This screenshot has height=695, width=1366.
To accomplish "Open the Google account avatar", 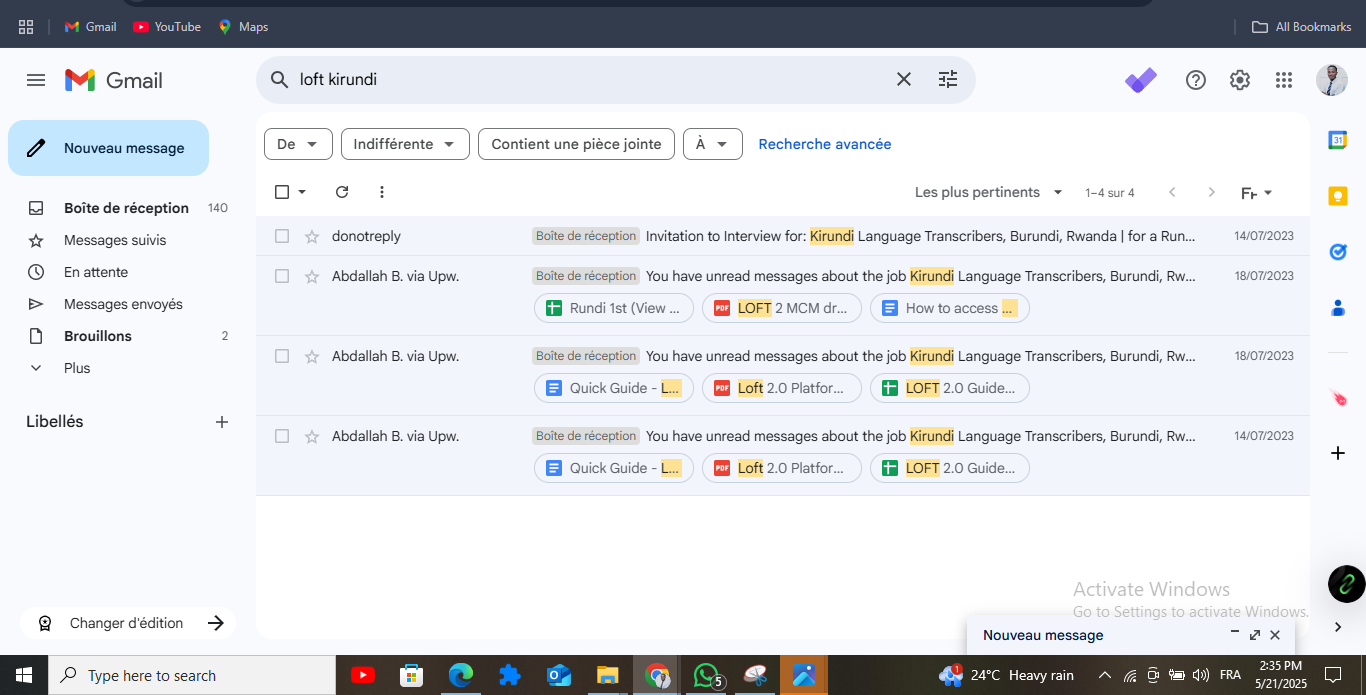I will (x=1331, y=80).
